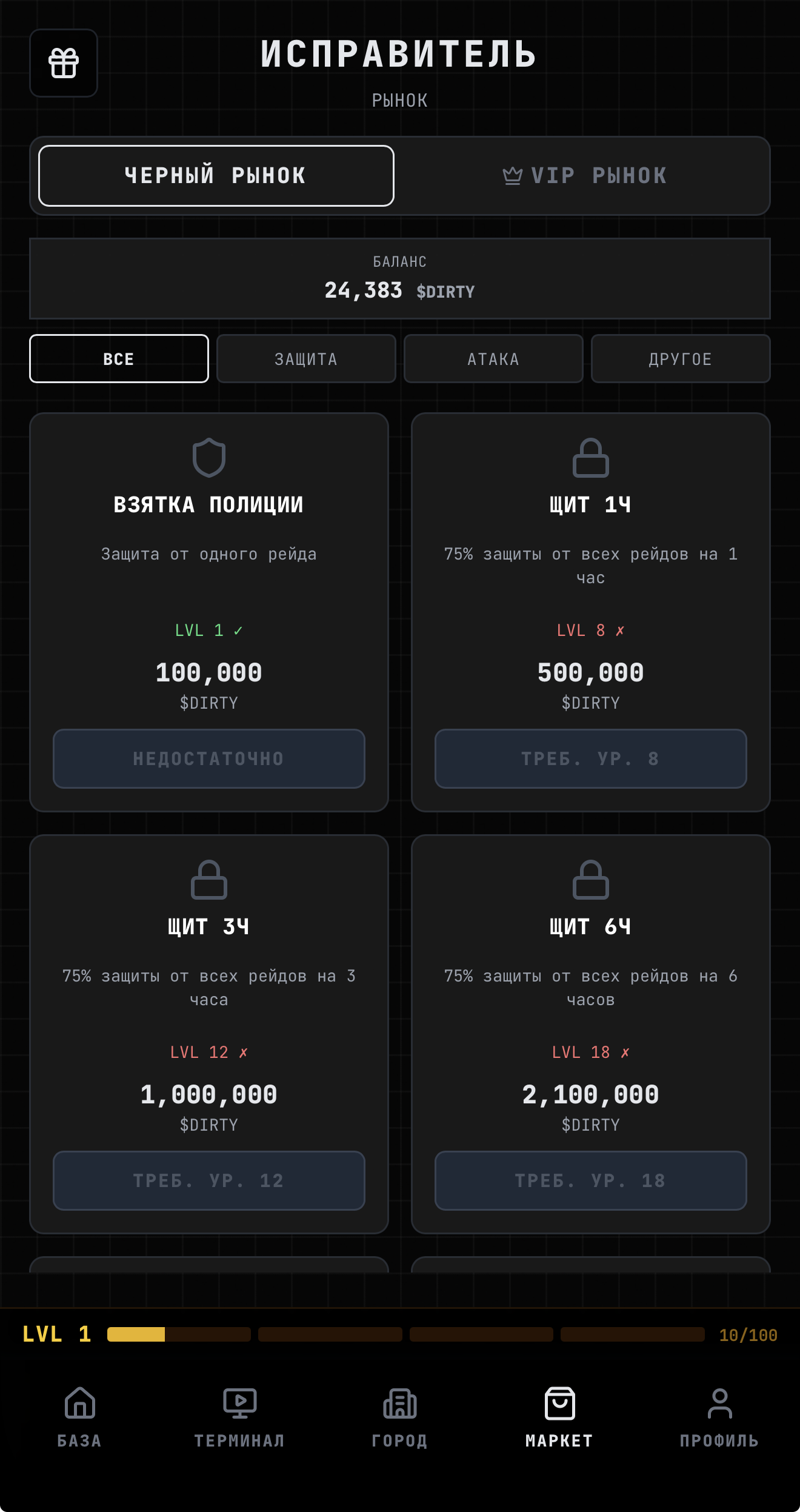
Task: Select the ВСЕ category filter
Action: [119, 358]
